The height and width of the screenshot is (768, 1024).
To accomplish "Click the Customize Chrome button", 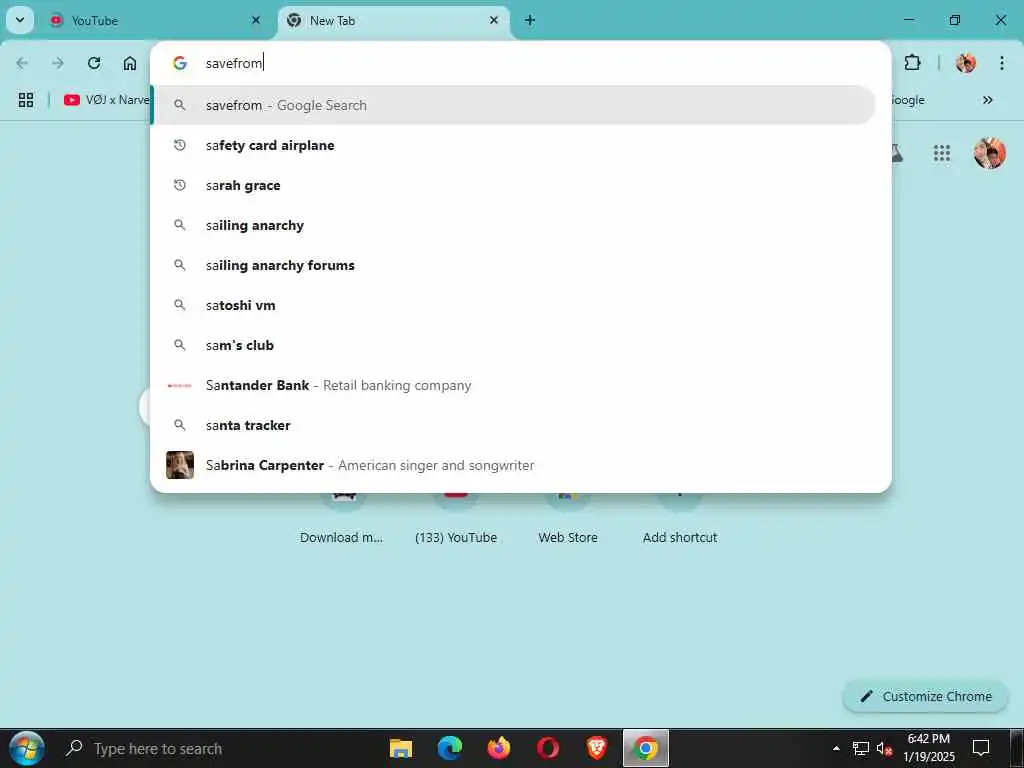I will [925, 696].
